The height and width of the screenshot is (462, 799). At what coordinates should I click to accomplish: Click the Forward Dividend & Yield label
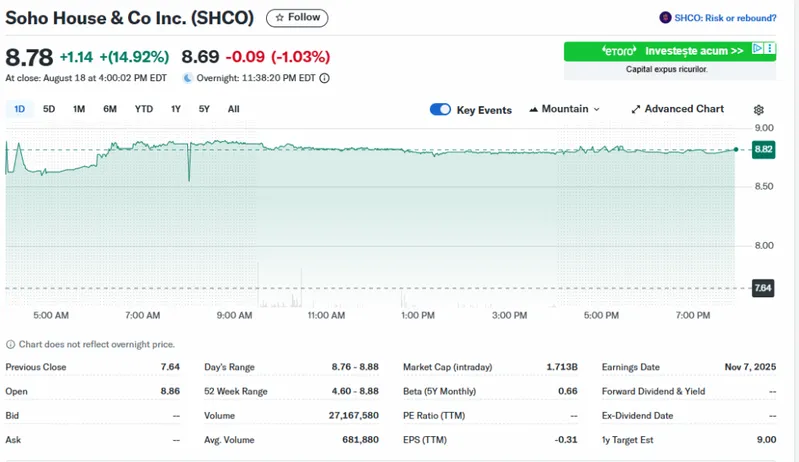(653, 392)
